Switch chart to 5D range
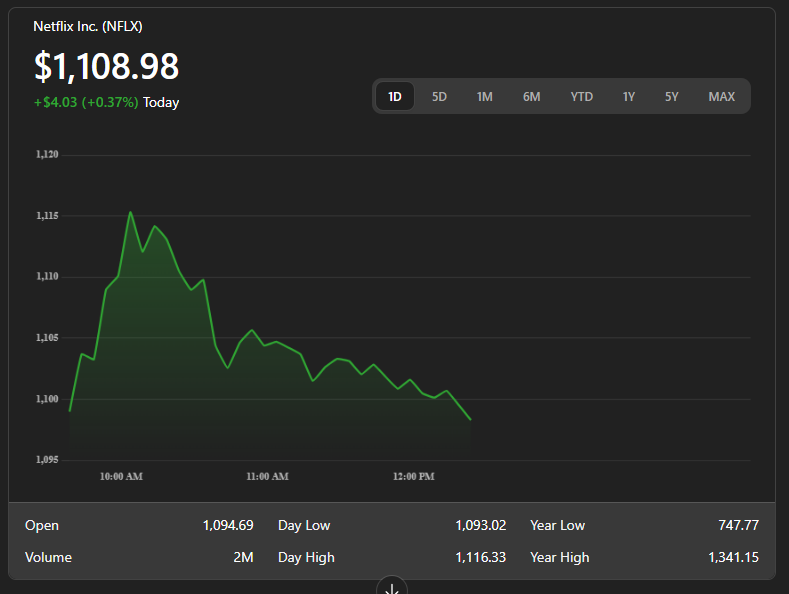 439,96
